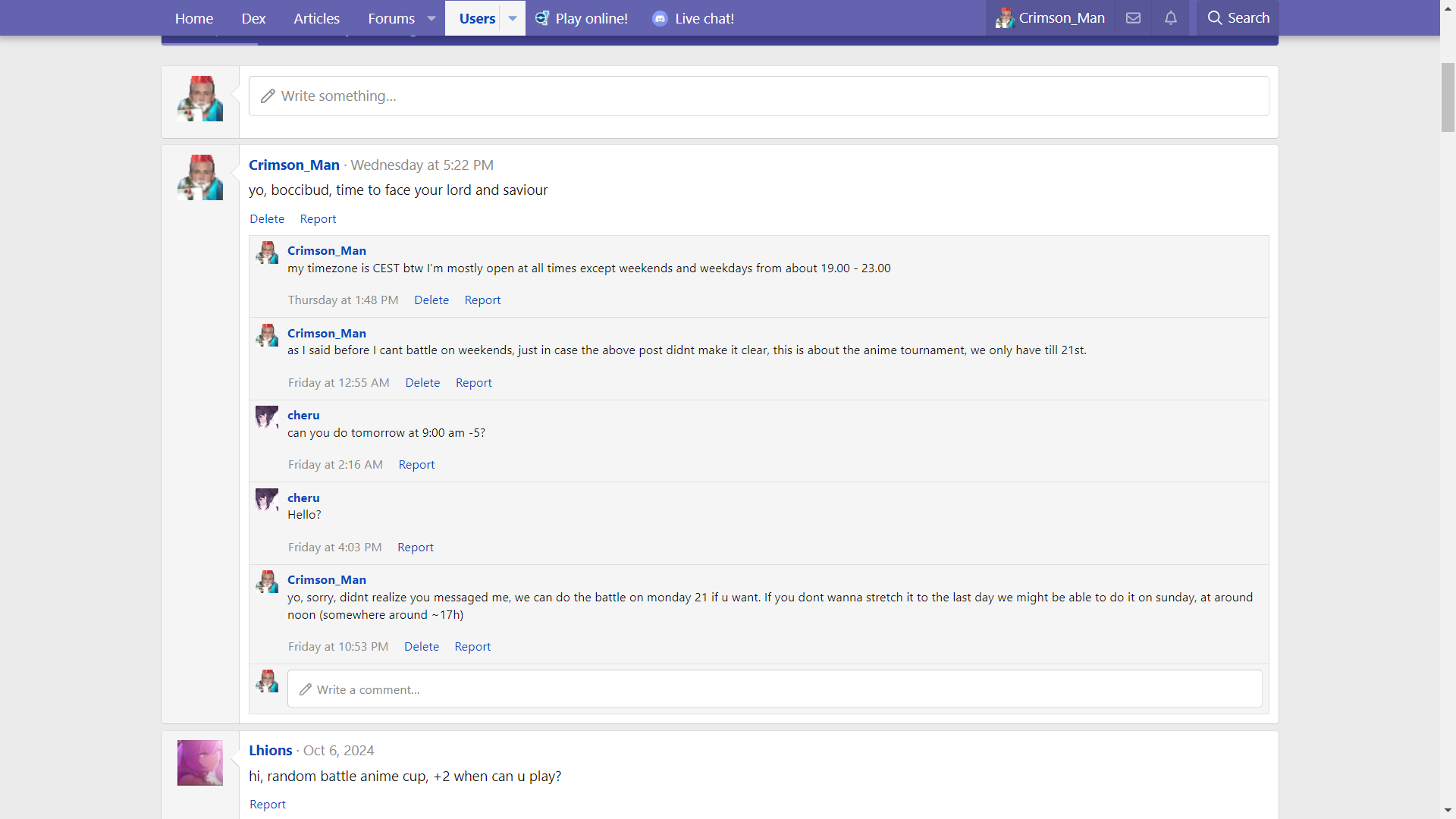This screenshot has width=1456, height=819.
Task: Click the Search magnifier button
Action: pyautogui.click(x=1238, y=18)
